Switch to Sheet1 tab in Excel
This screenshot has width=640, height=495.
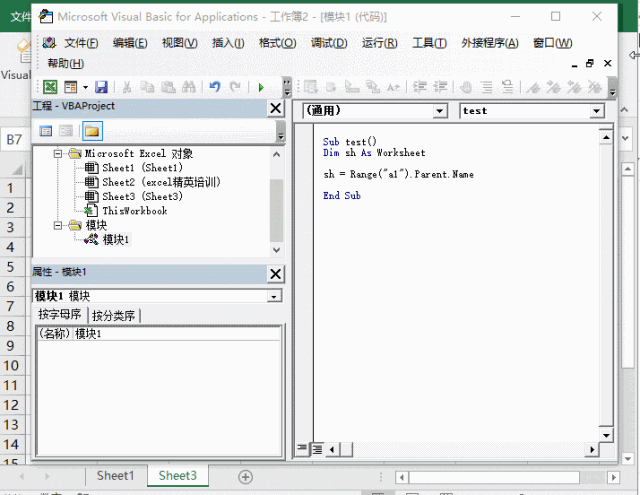116,476
